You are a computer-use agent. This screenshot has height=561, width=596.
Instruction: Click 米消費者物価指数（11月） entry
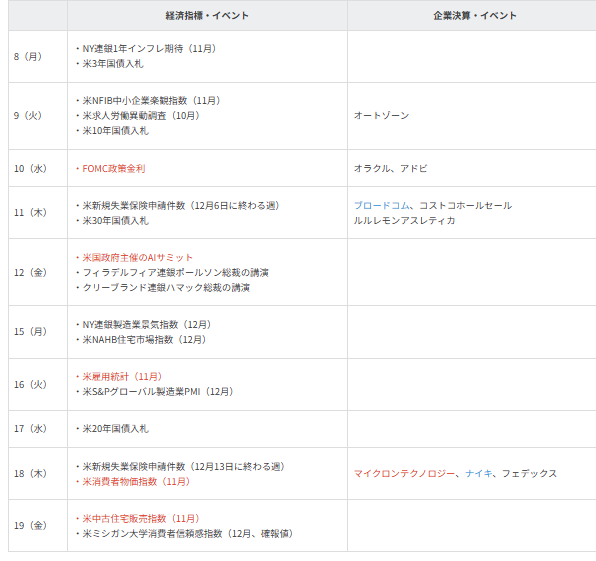pyautogui.click(x=136, y=482)
